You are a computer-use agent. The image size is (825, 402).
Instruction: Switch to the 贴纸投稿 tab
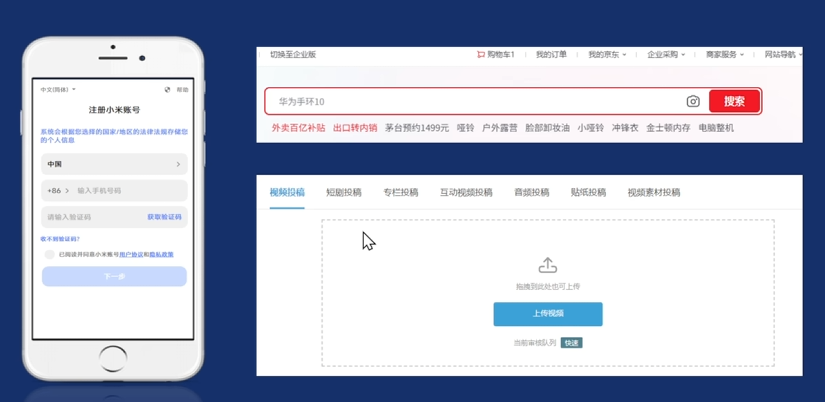(588, 193)
